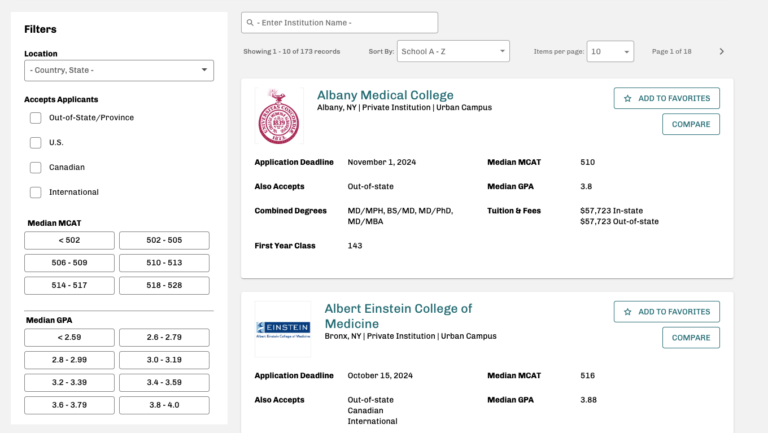Filter by Median GPA < 2.59
The height and width of the screenshot is (433, 768).
(x=70, y=337)
